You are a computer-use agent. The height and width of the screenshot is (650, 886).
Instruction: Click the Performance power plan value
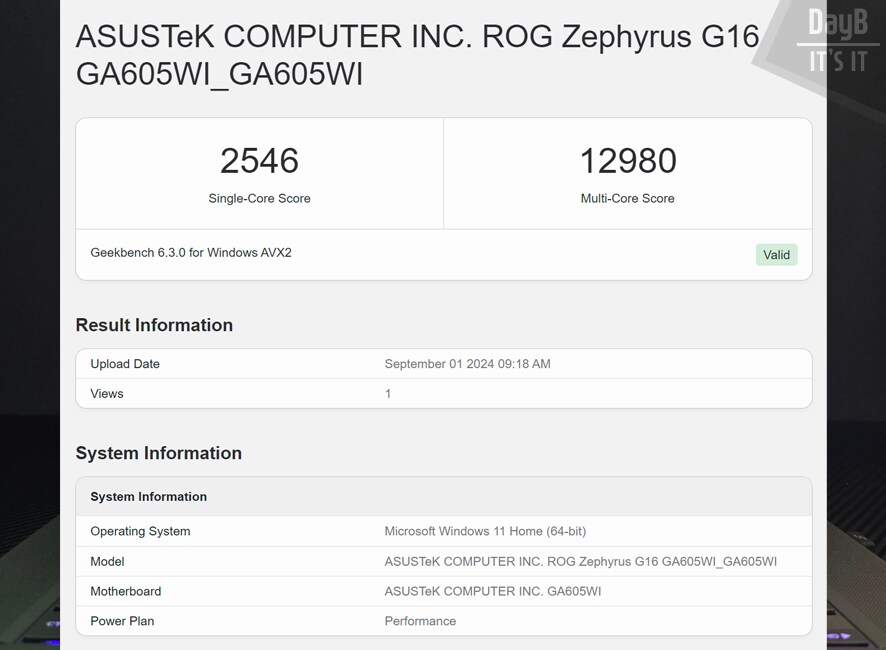pyautogui.click(x=419, y=621)
